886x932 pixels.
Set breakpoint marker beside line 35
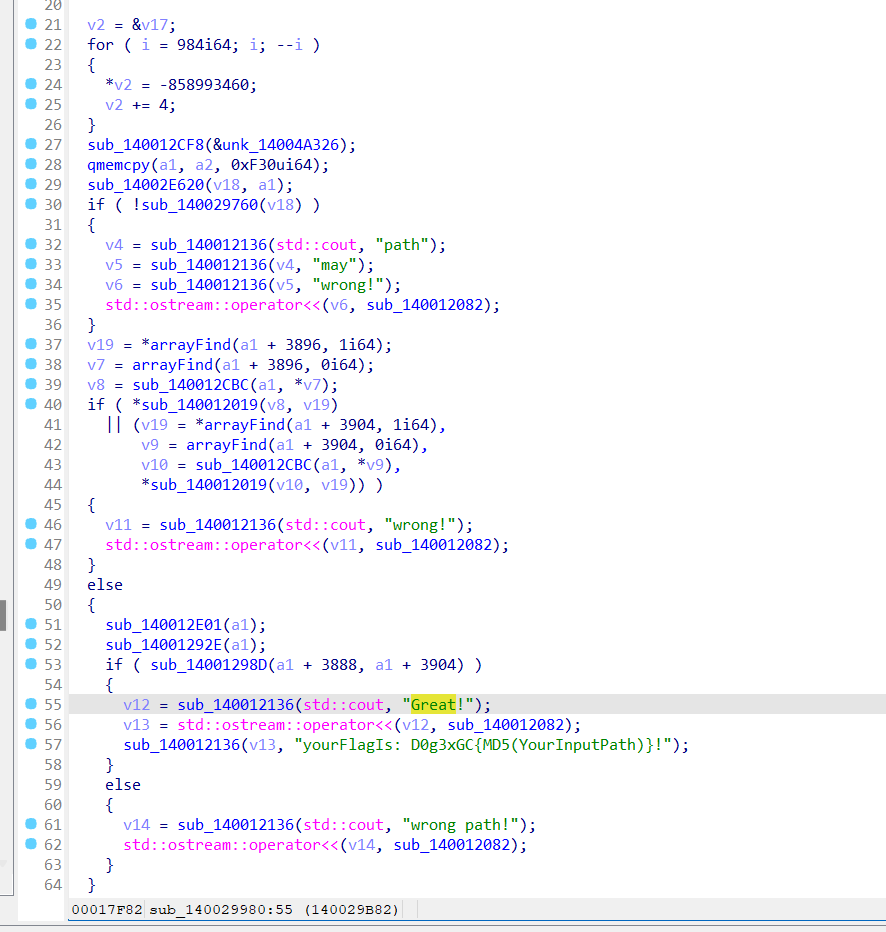click(x=31, y=304)
